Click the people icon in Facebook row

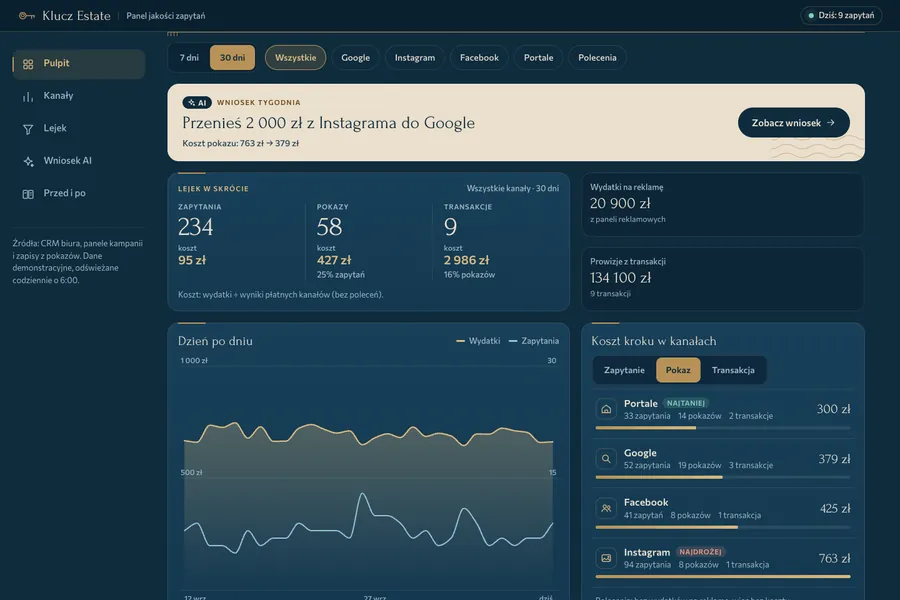tap(606, 508)
